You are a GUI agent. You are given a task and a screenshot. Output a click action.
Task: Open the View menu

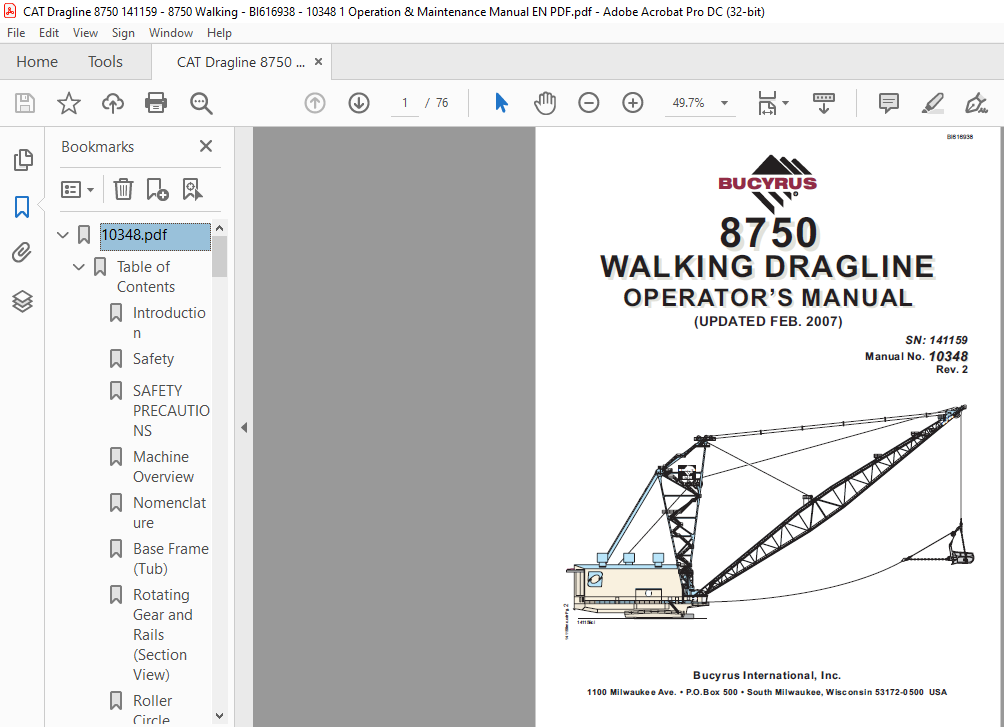[85, 33]
